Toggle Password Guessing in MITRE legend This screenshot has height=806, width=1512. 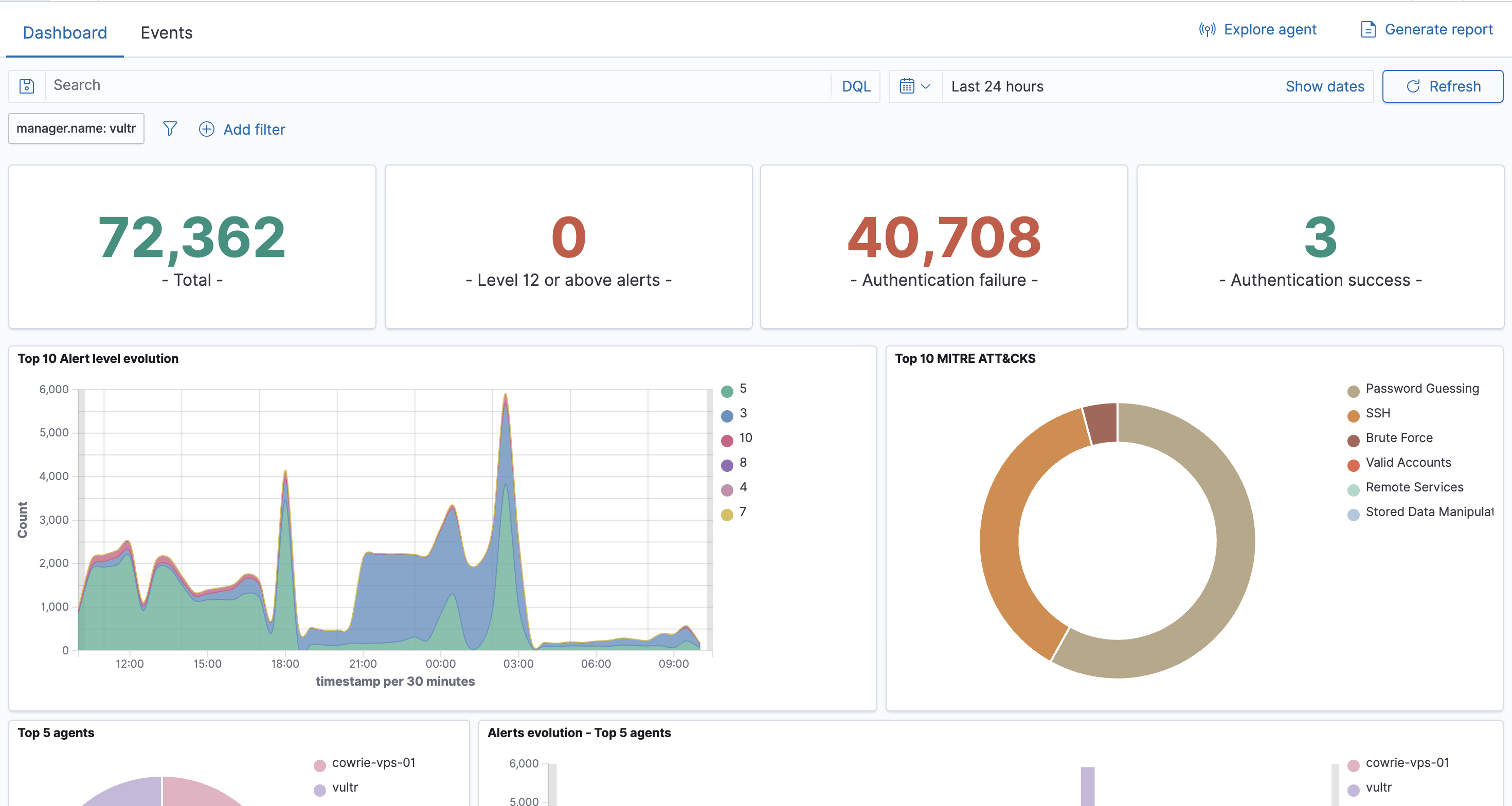pos(1421,388)
